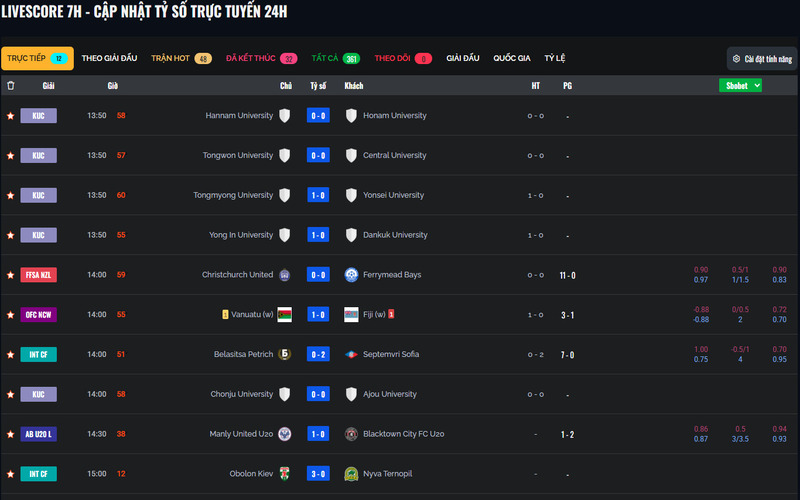Toggle favorite star for Hannam University match

10,116
